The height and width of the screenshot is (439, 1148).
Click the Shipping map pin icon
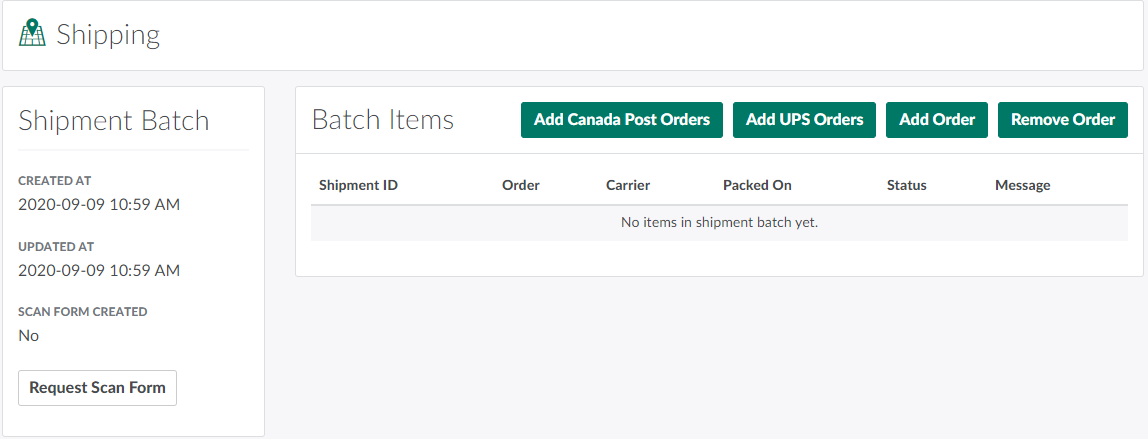point(33,33)
